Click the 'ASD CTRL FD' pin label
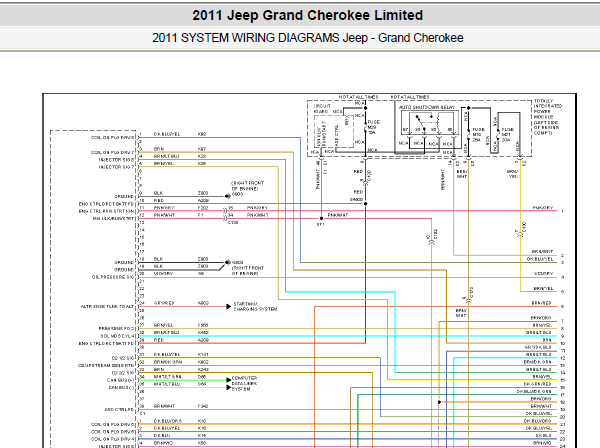 119,409
